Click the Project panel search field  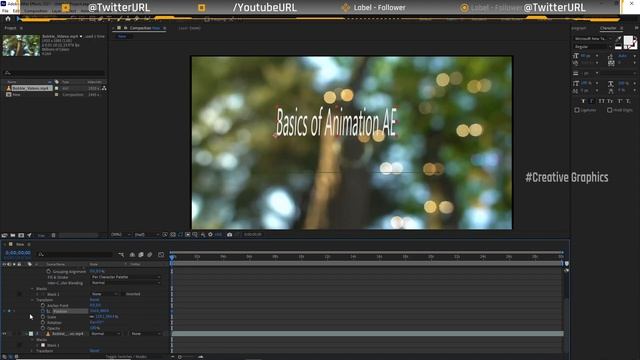pyautogui.click(x=54, y=73)
